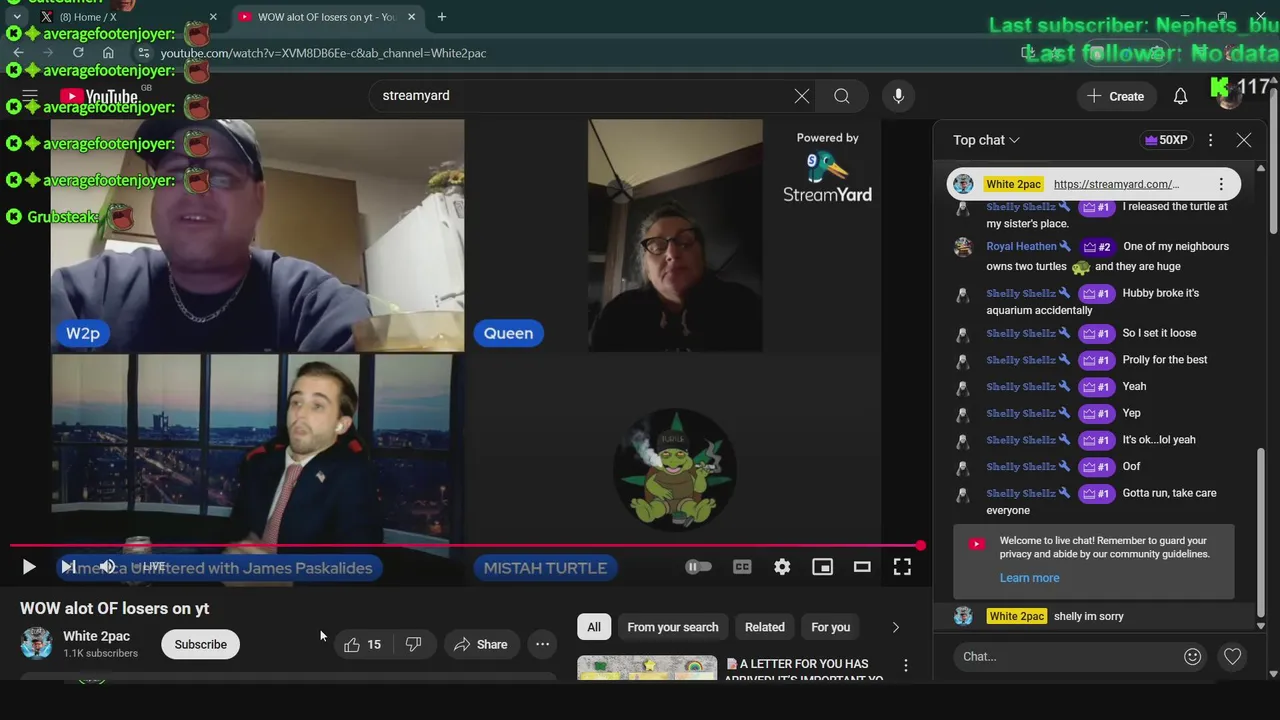Click chat message 'Gotta run, take care everyone'
The height and width of the screenshot is (720, 1280).
[x=1101, y=501]
